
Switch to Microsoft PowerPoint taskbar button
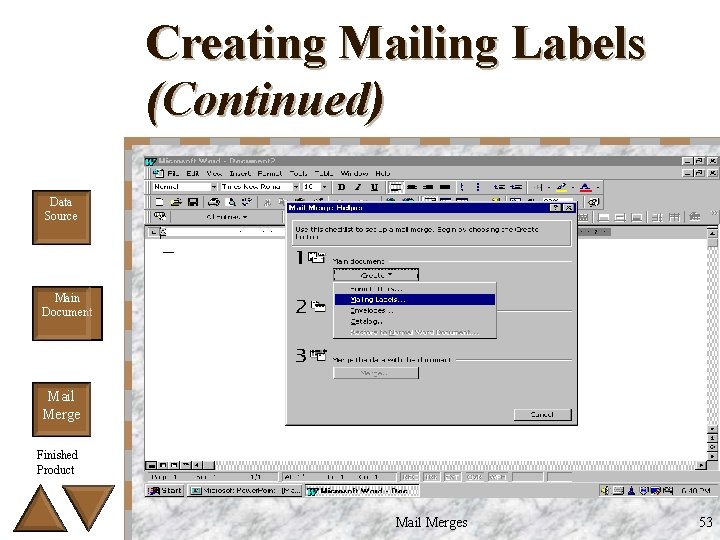pyautogui.click(x=245, y=491)
